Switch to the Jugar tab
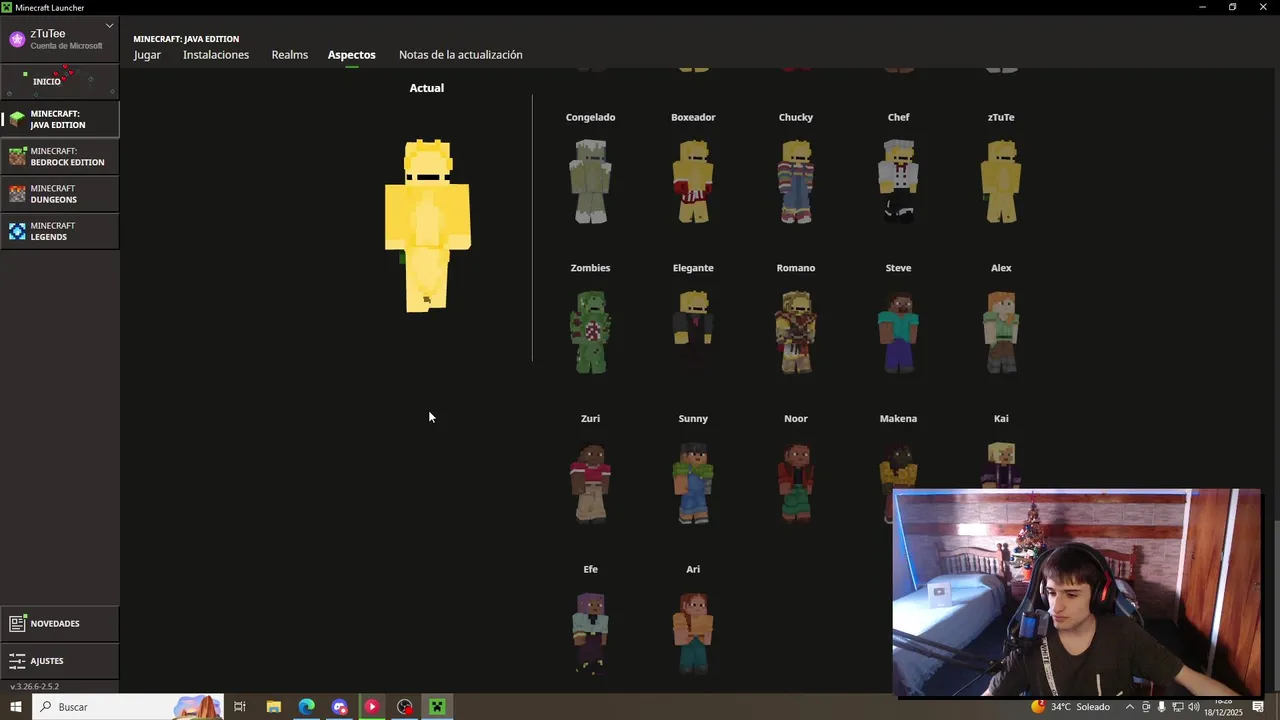The width and height of the screenshot is (1280, 720). click(147, 55)
